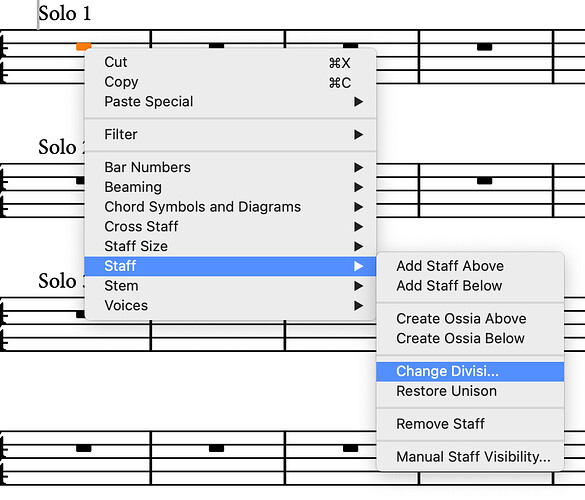The image size is (585, 500).
Task: Open the Staff Size submenu
Action: pos(230,246)
